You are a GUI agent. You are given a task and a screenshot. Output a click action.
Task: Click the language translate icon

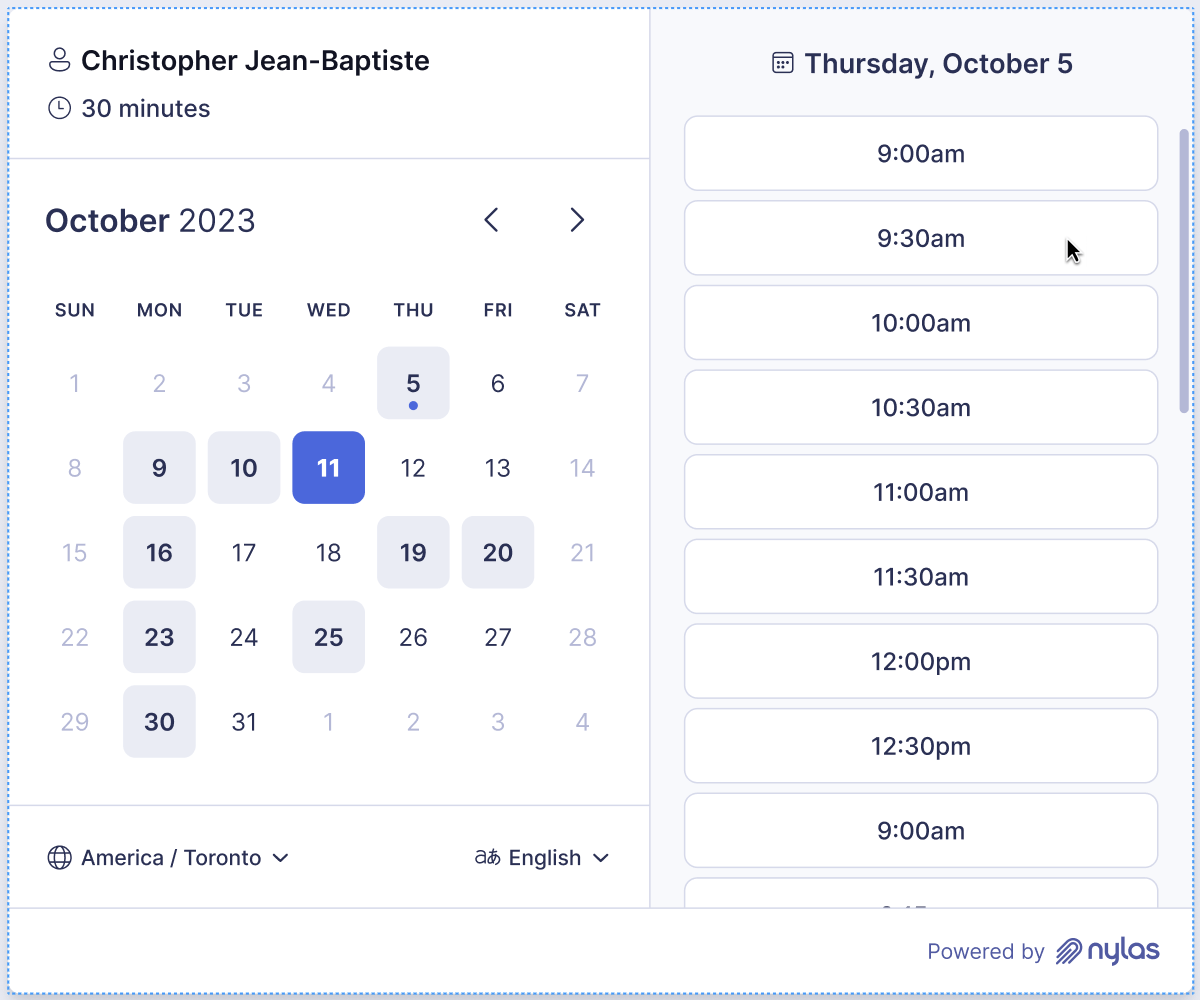click(487, 858)
